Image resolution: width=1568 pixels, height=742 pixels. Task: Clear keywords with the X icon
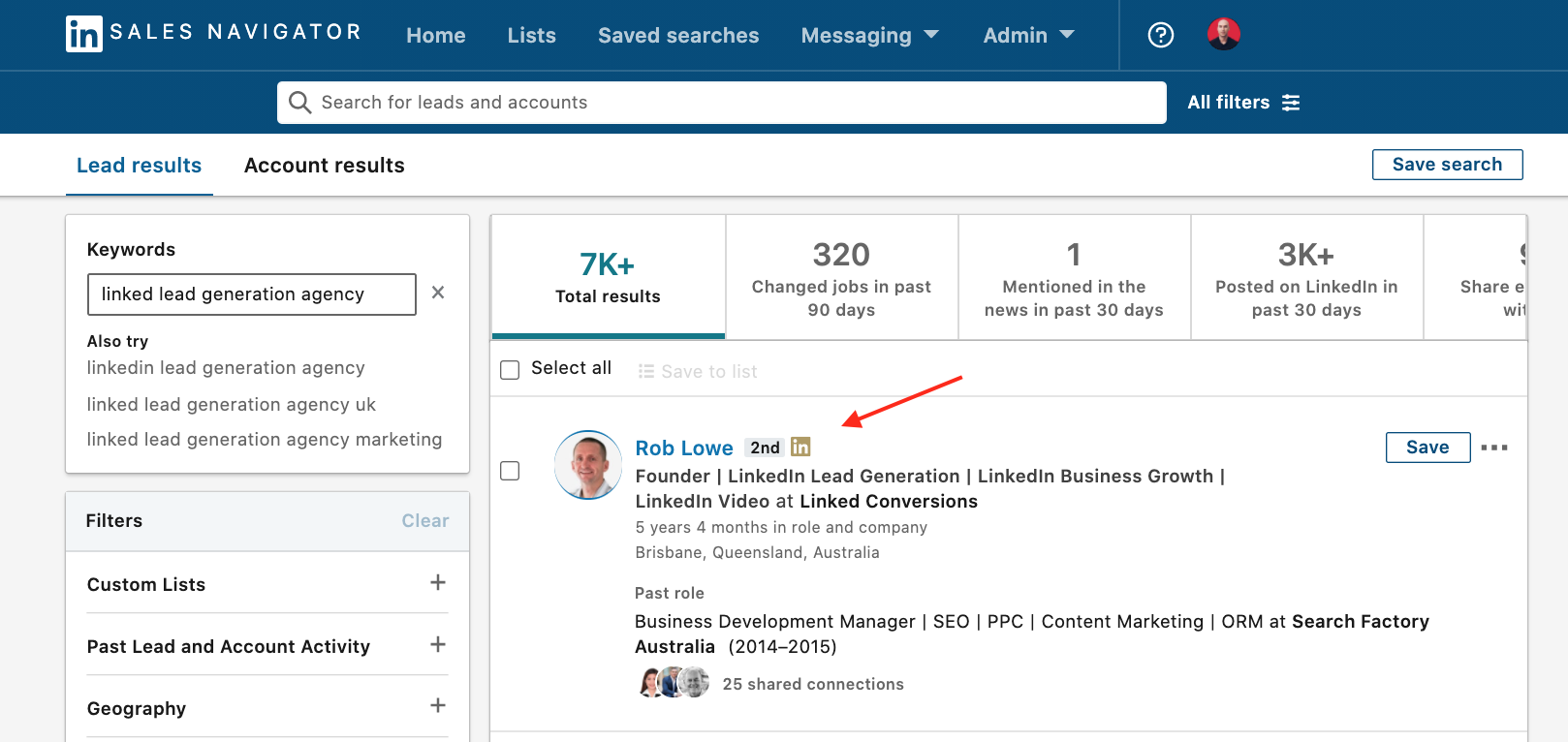[x=438, y=293]
